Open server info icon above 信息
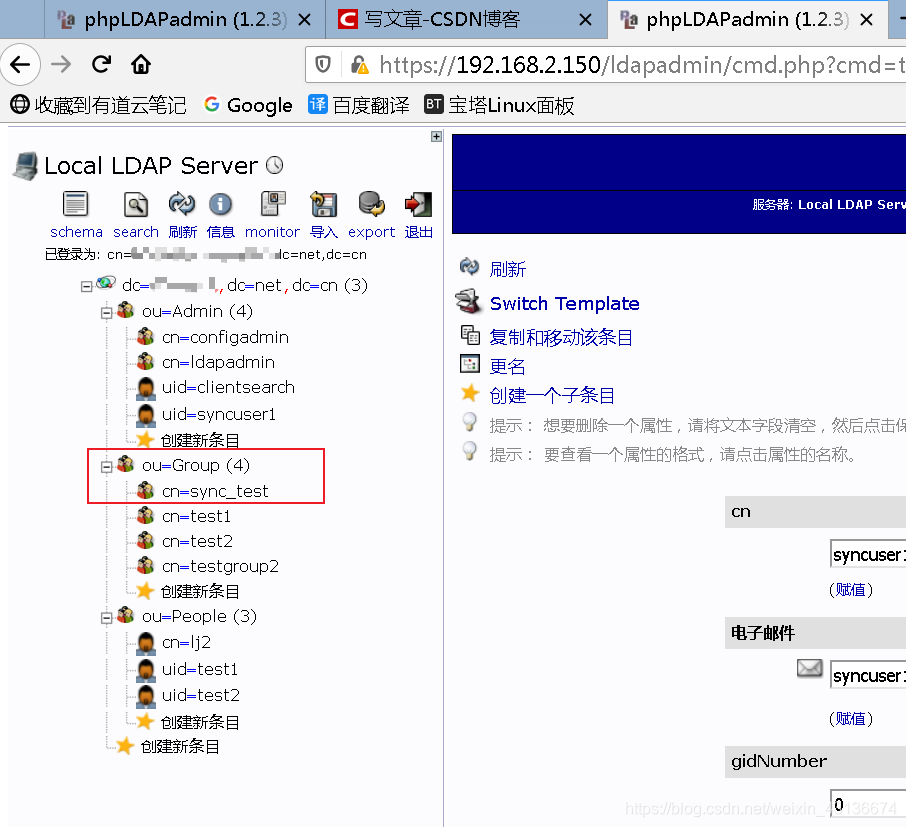906x827 pixels. pos(221,205)
